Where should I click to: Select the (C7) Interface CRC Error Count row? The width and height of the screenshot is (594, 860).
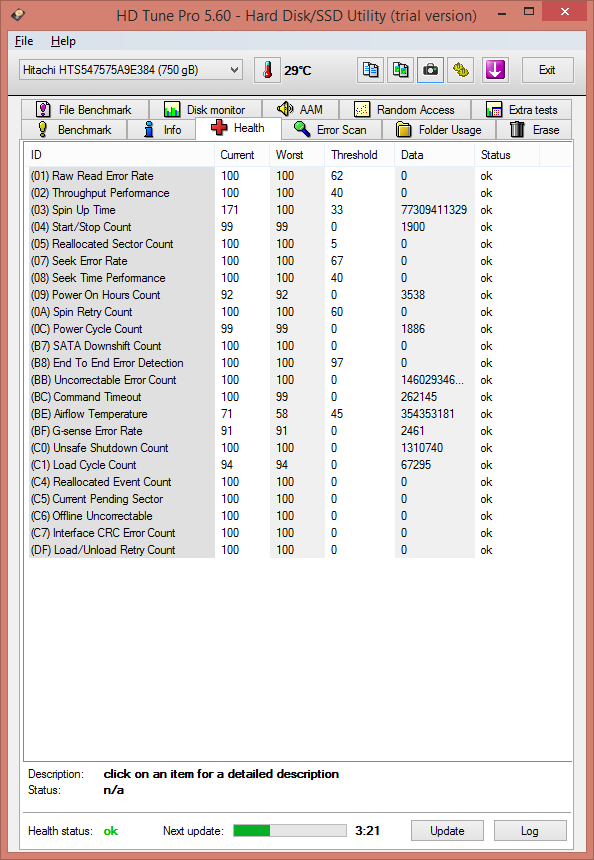click(x=284, y=533)
